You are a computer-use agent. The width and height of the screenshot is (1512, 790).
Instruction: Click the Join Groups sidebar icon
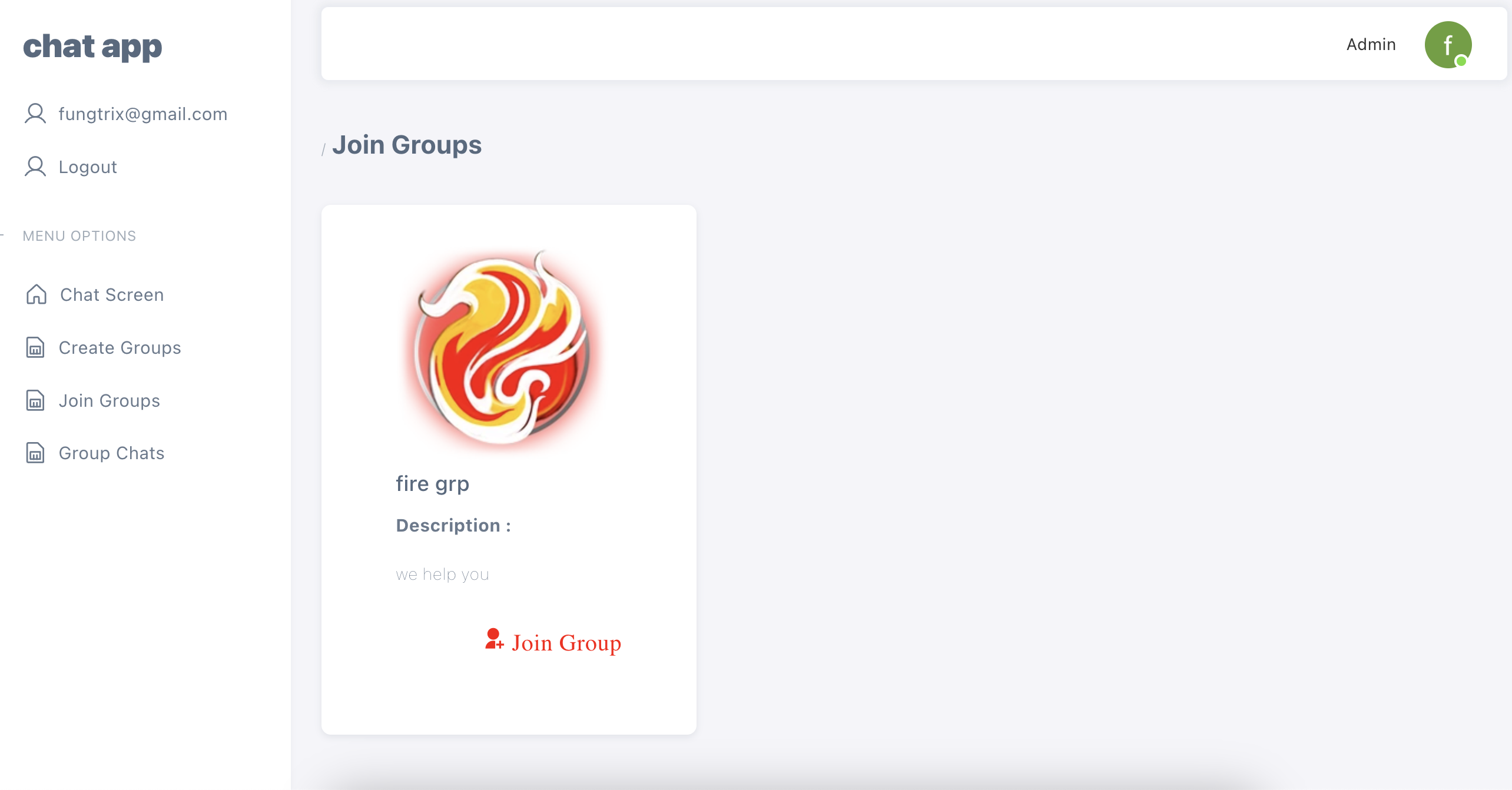[x=35, y=400]
